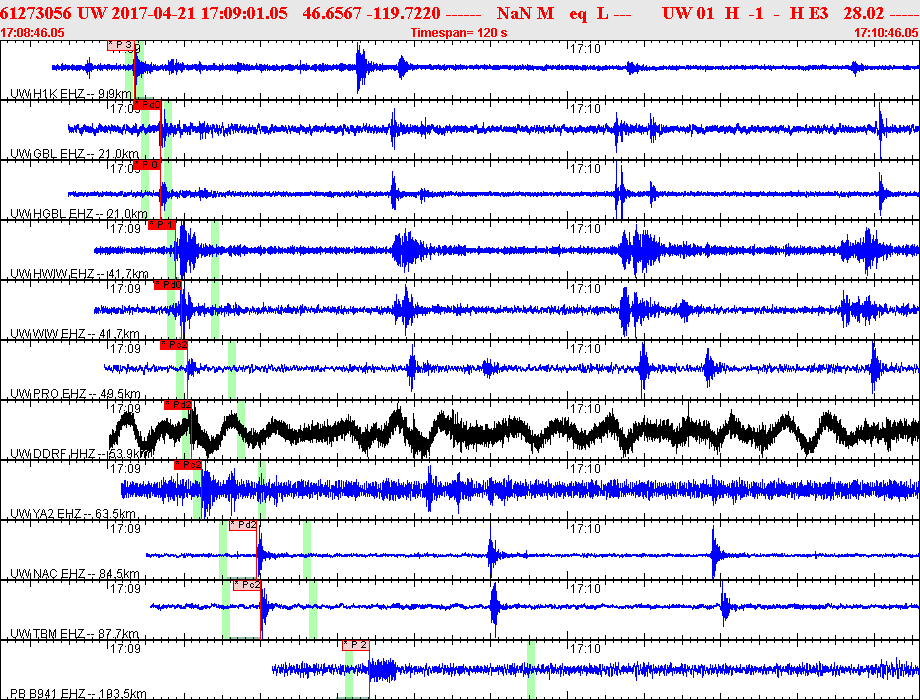Select the Pc2 pick flag on TBM trace
This screenshot has height=700, width=920.
click(x=247, y=585)
